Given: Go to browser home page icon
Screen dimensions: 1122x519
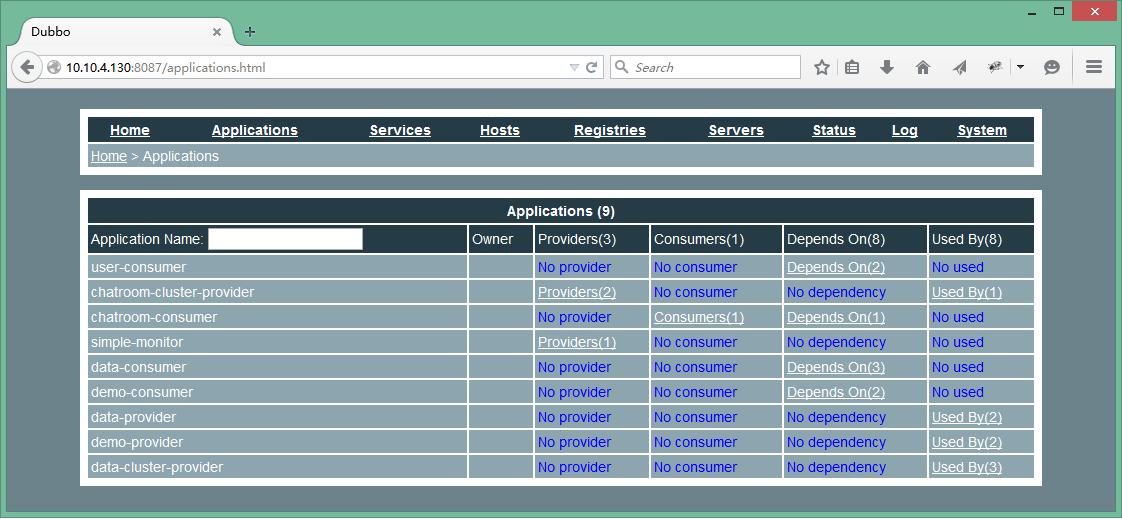Looking at the screenshot, I should tap(922, 68).
